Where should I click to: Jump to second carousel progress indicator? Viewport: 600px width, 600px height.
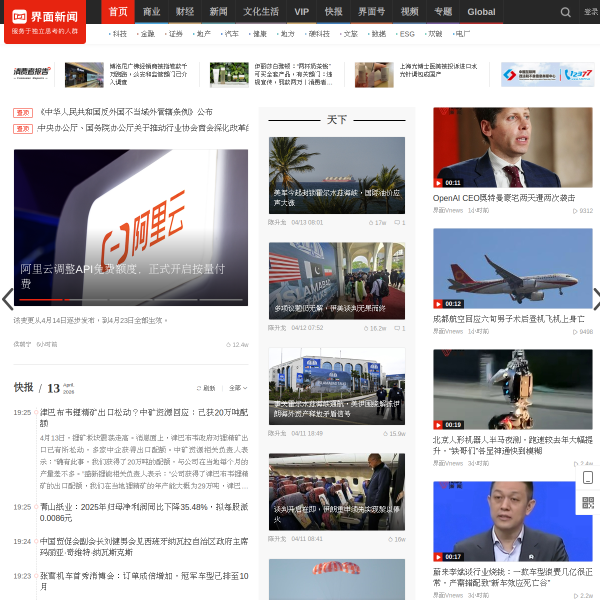(x=86, y=300)
